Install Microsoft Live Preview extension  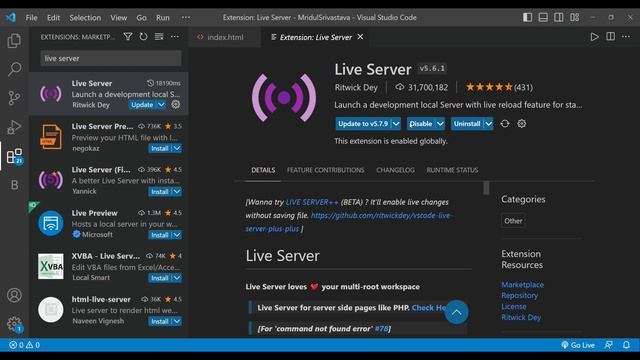160,235
